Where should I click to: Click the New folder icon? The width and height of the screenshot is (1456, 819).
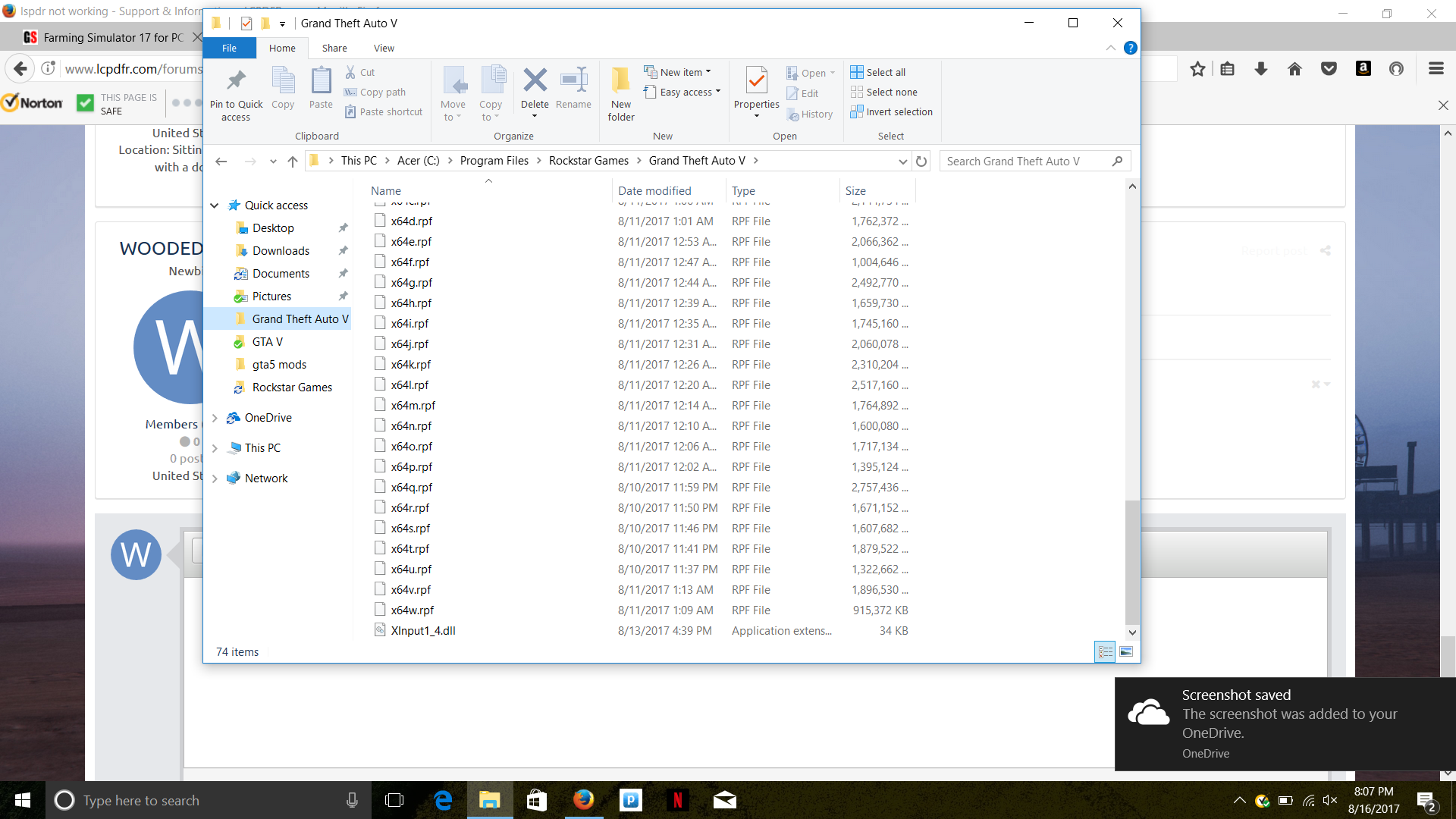tap(620, 80)
